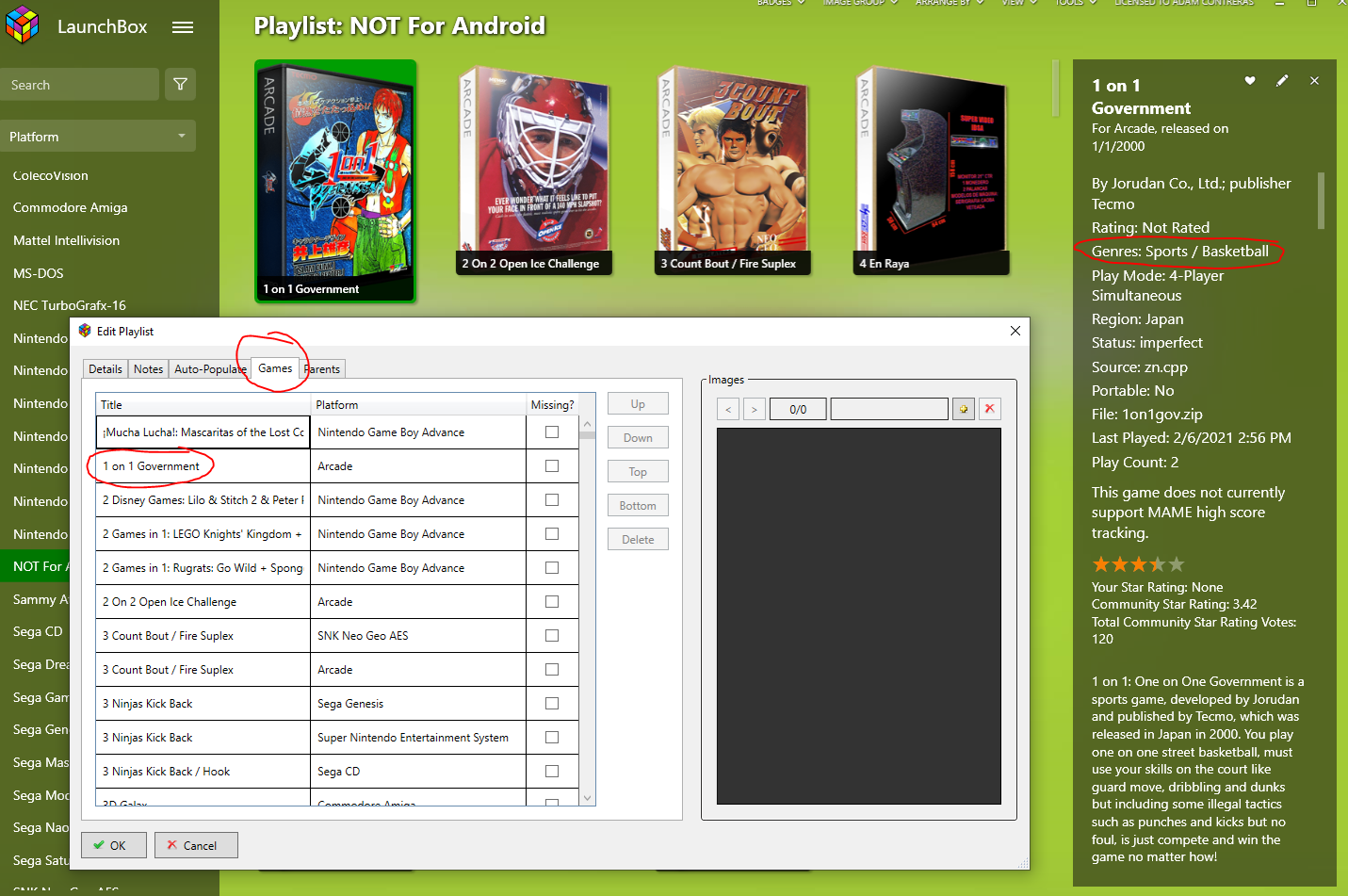This screenshot has height=896, width=1348.
Task: Tick Missing checkbox for LEGO Knights' Kingdom row
Action: pyautogui.click(x=552, y=534)
